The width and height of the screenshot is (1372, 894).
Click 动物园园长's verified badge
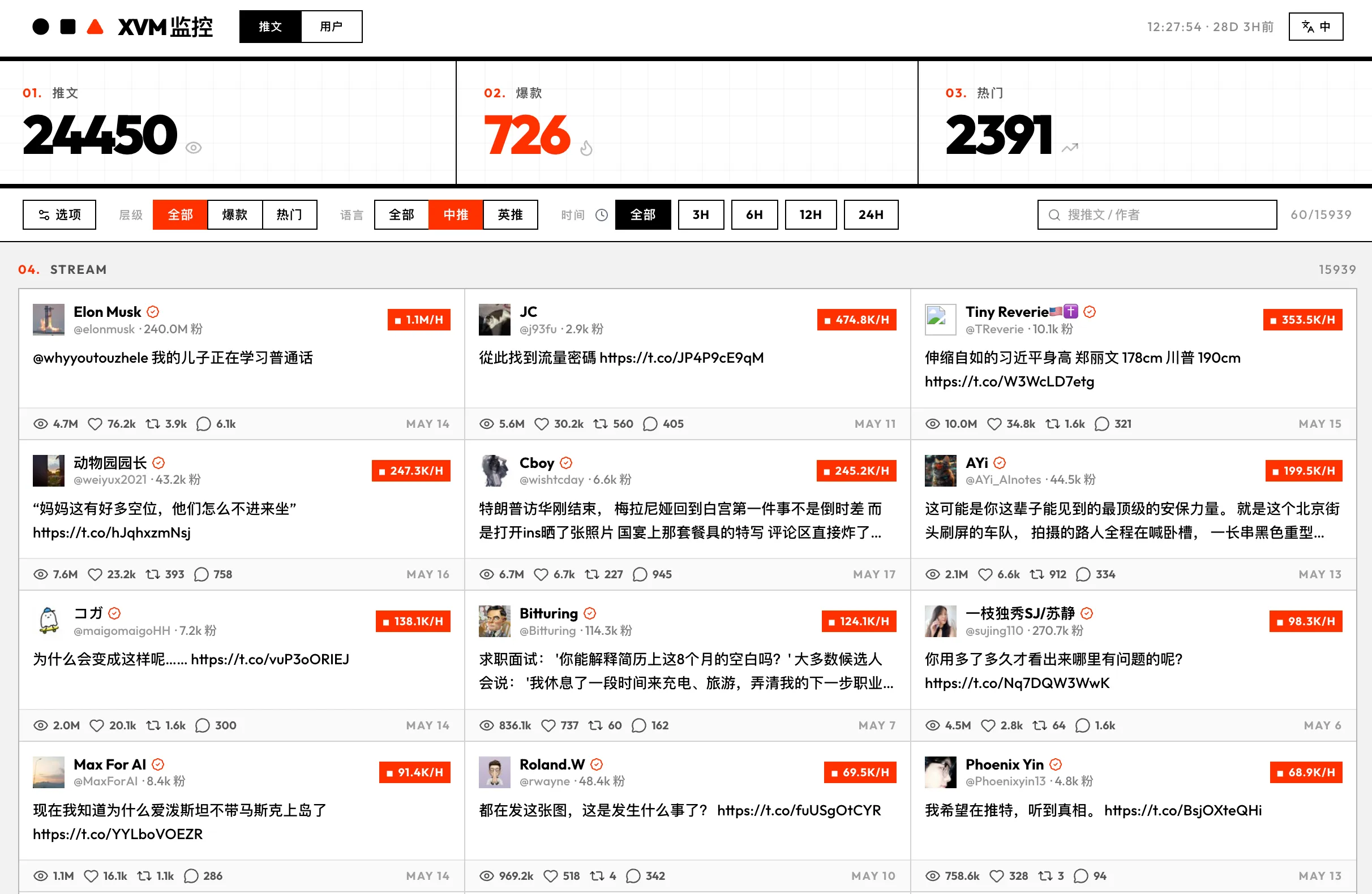click(158, 463)
